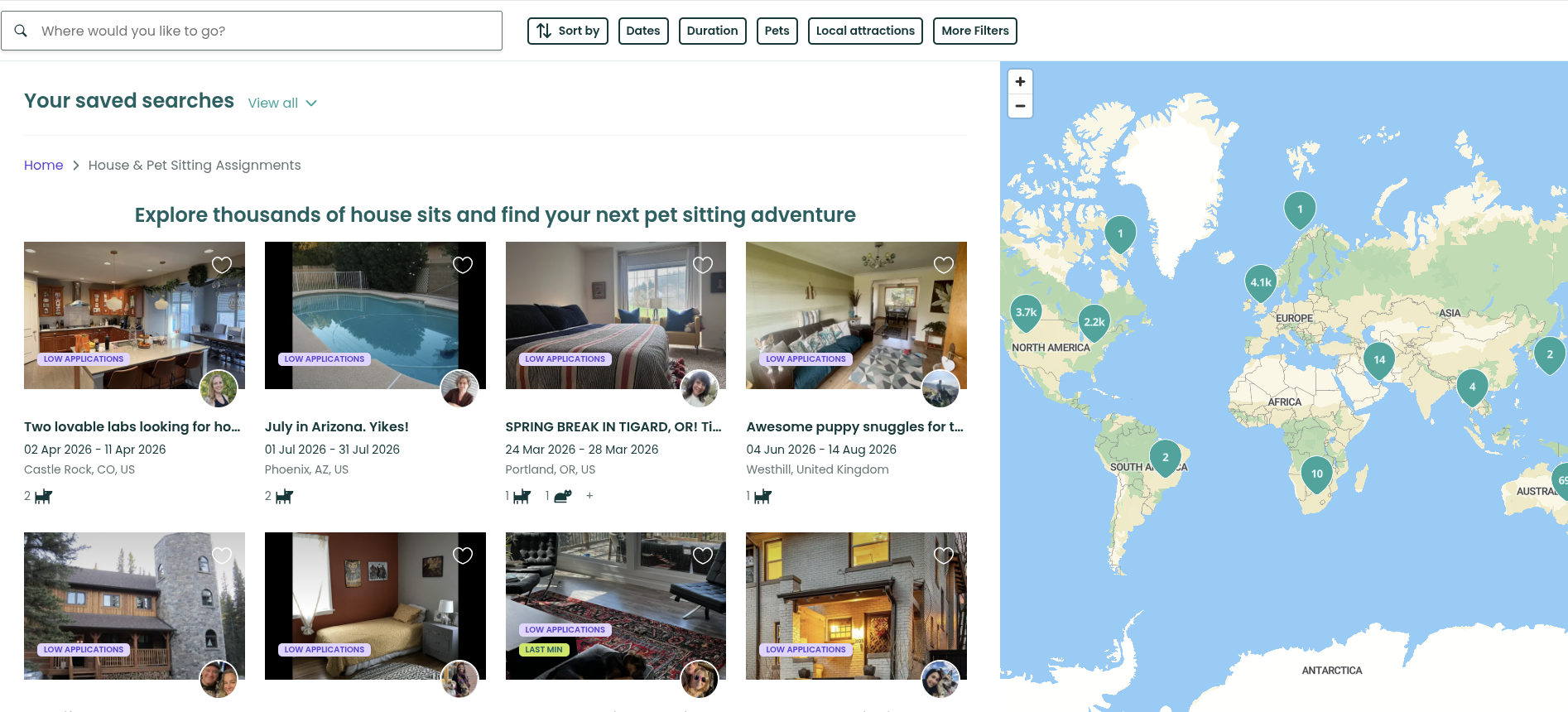Click the More Filters button
Image resolution: width=1568 pixels, height=712 pixels.
(x=974, y=31)
